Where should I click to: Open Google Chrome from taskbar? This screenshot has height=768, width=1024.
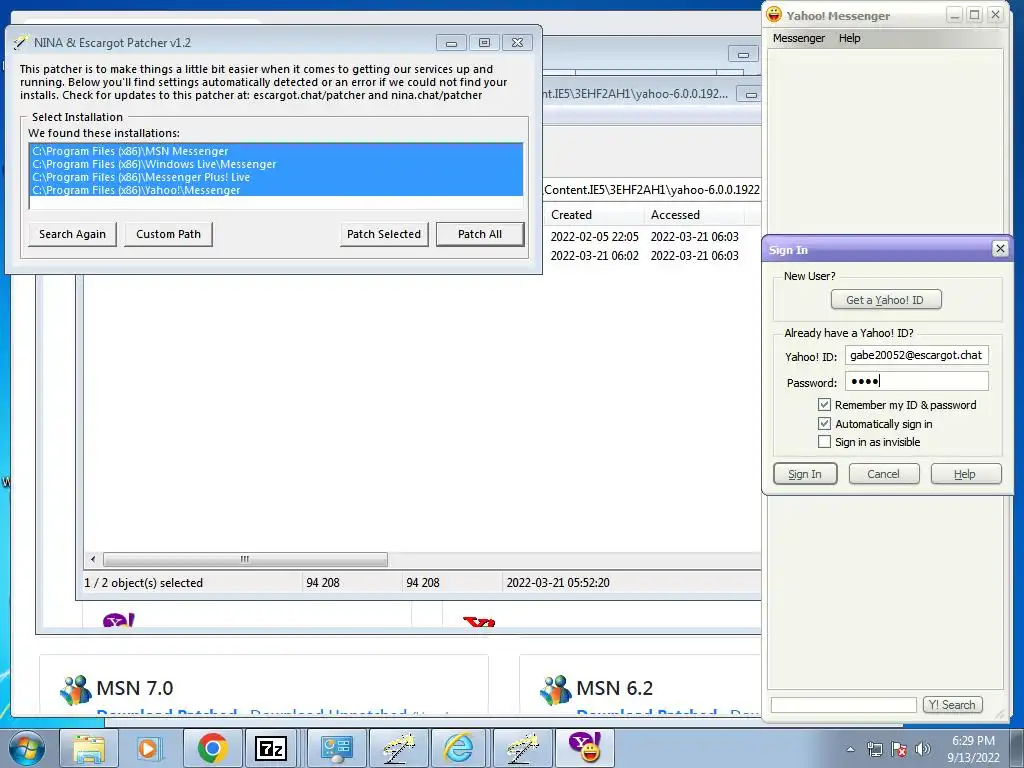coord(212,748)
